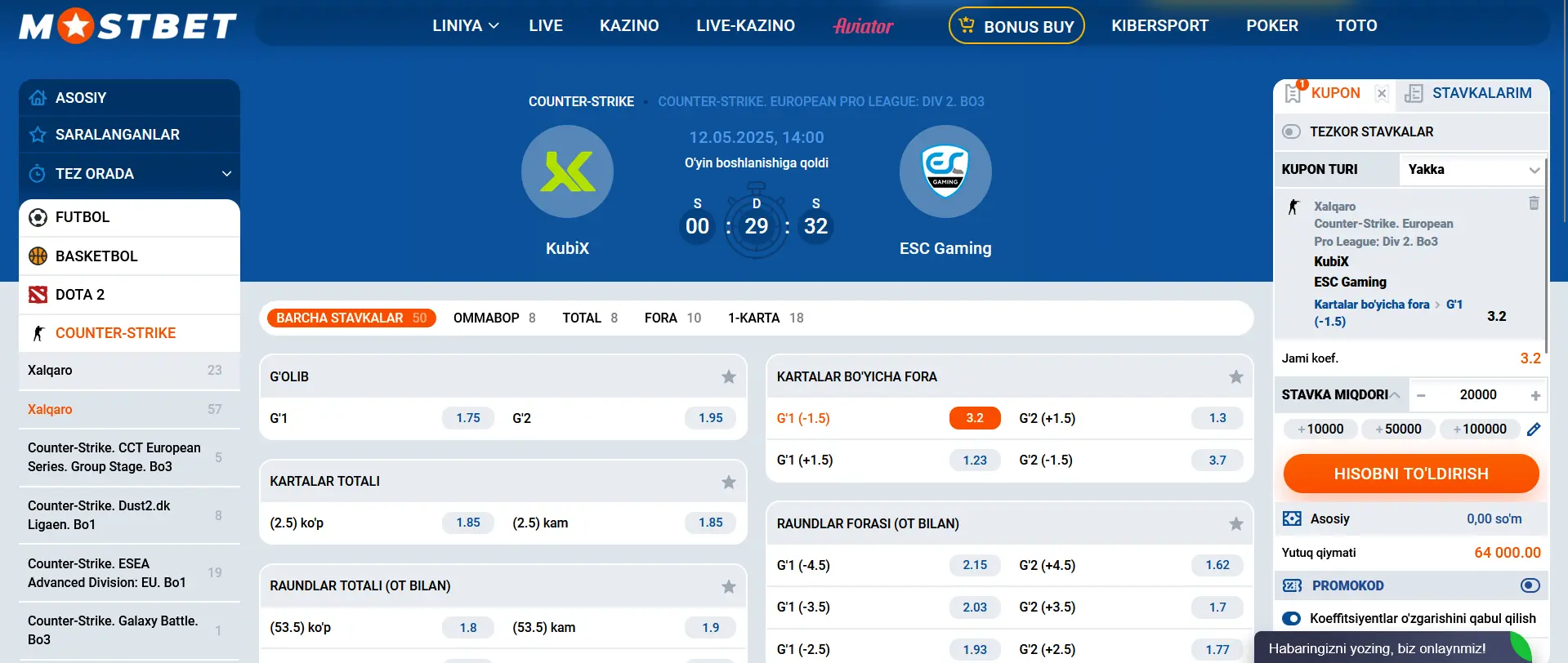1568x663 pixels.
Task: Click the Asosiy balance wallet icon
Action: coord(1292,518)
